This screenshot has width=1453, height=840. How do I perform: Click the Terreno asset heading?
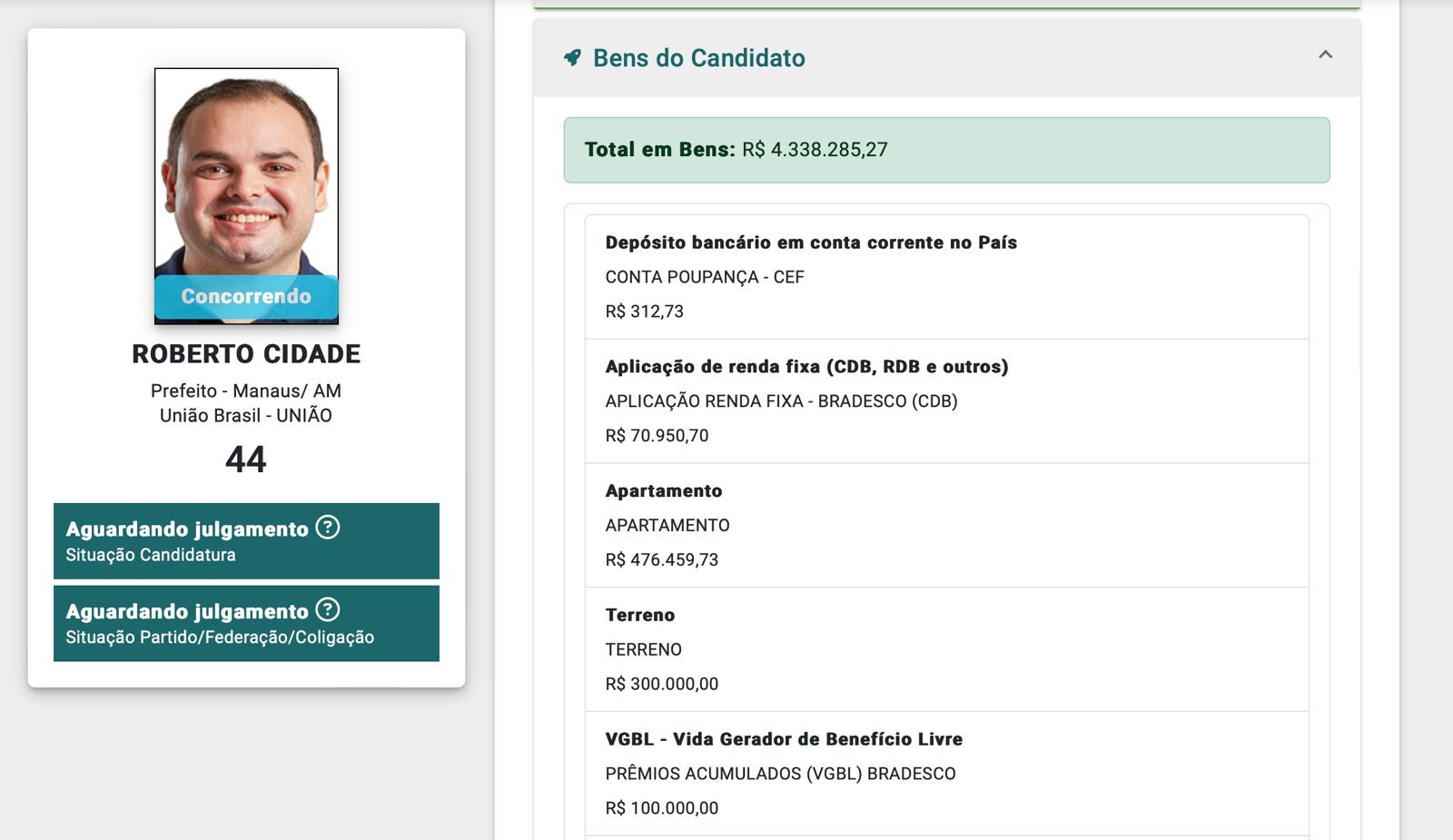640,615
